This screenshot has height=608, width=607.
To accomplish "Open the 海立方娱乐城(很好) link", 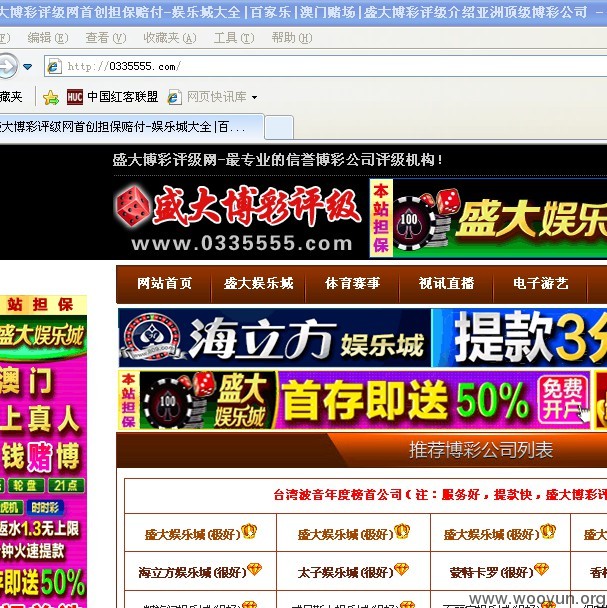I will [192, 572].
